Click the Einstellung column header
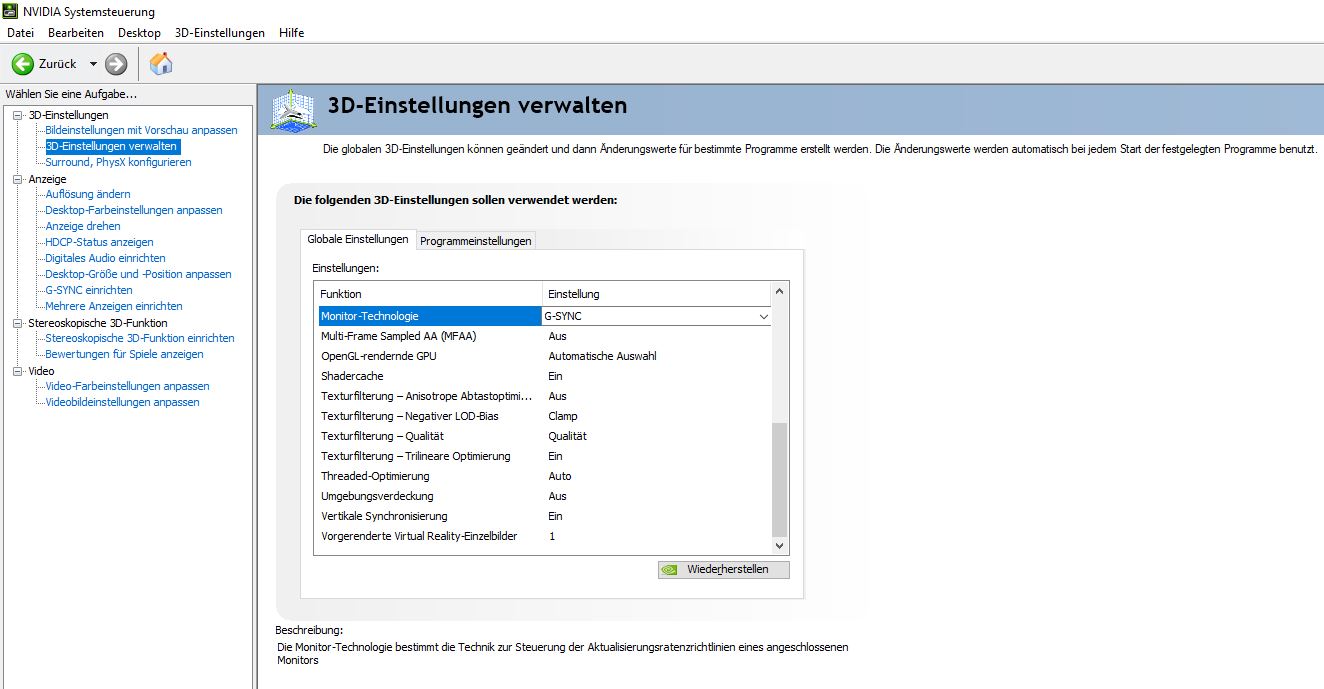 pos(657,294)
